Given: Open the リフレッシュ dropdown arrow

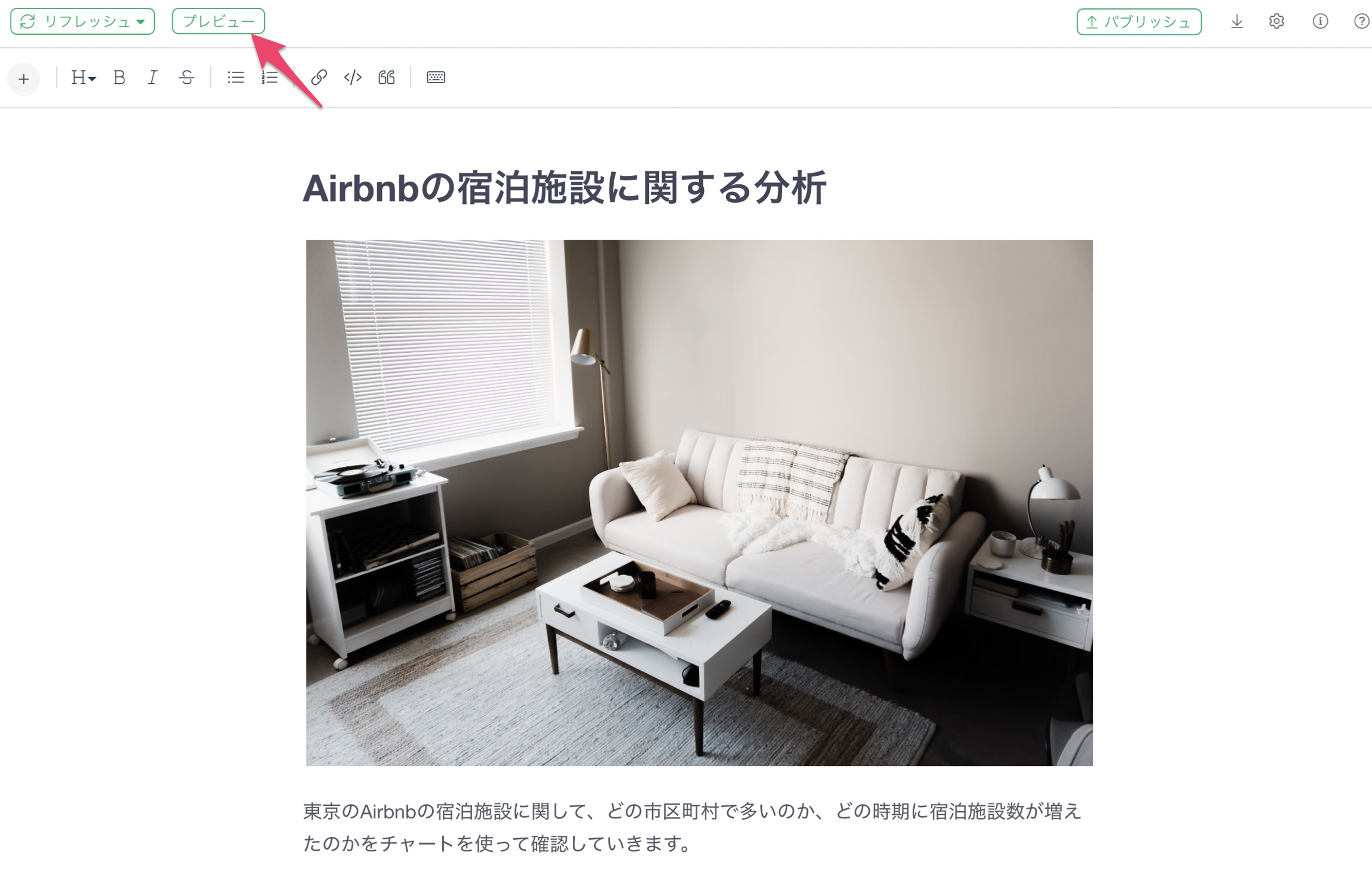Looking at the screenshot, I should pos(140,22).
